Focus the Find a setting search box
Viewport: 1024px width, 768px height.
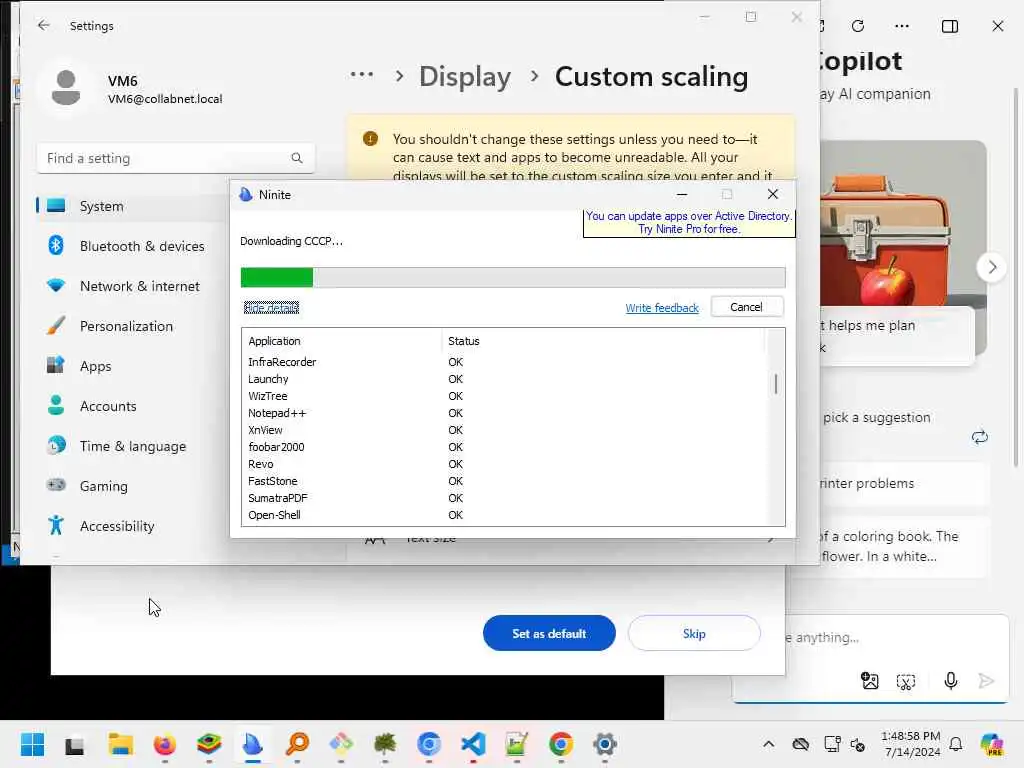pyautogui.click(x=175, y=158)
